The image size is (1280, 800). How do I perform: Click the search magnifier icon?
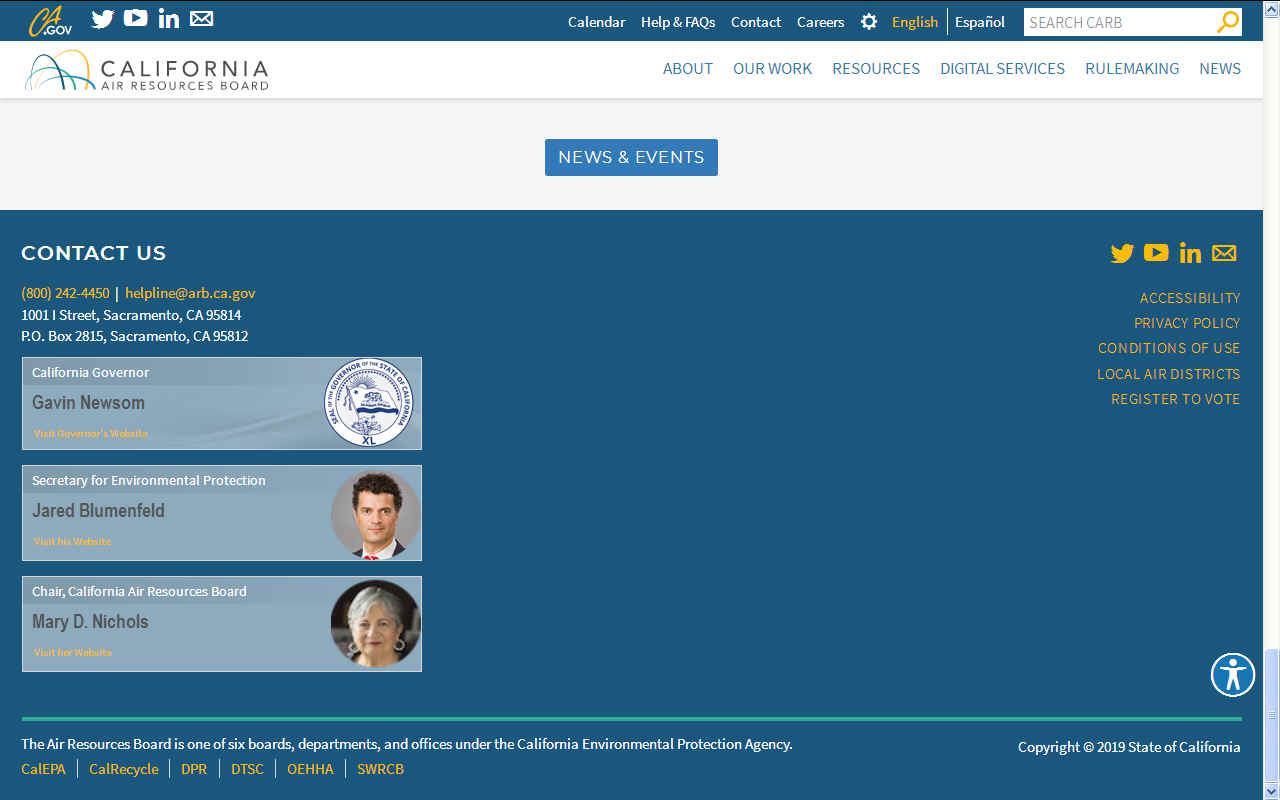coord(1228,22)
